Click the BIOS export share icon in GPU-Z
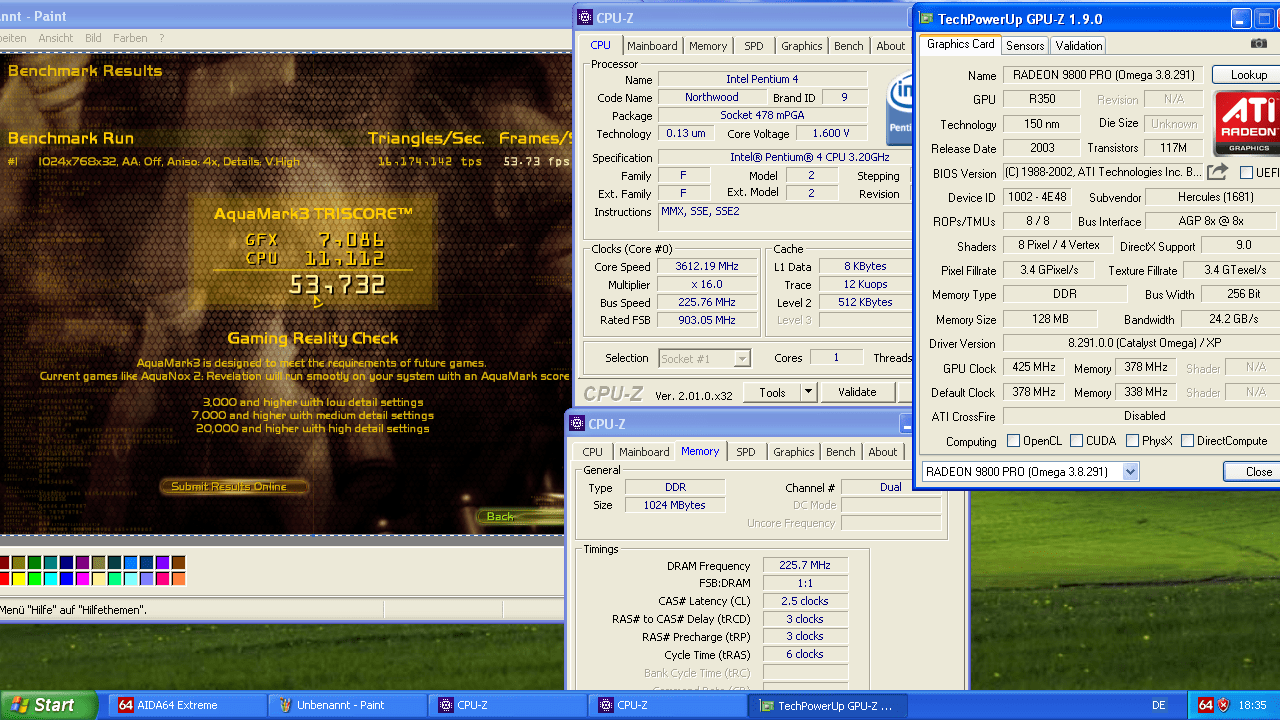Image resolution: width=1280 pixels, height=720 pixels. (x=1217, y=172)
